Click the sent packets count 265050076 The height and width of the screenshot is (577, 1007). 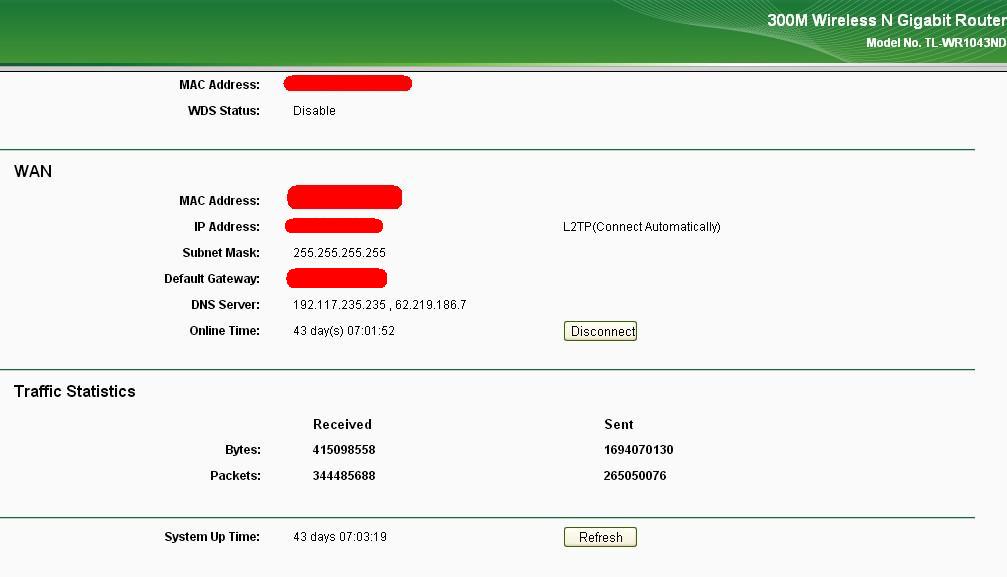coord(634,476)
